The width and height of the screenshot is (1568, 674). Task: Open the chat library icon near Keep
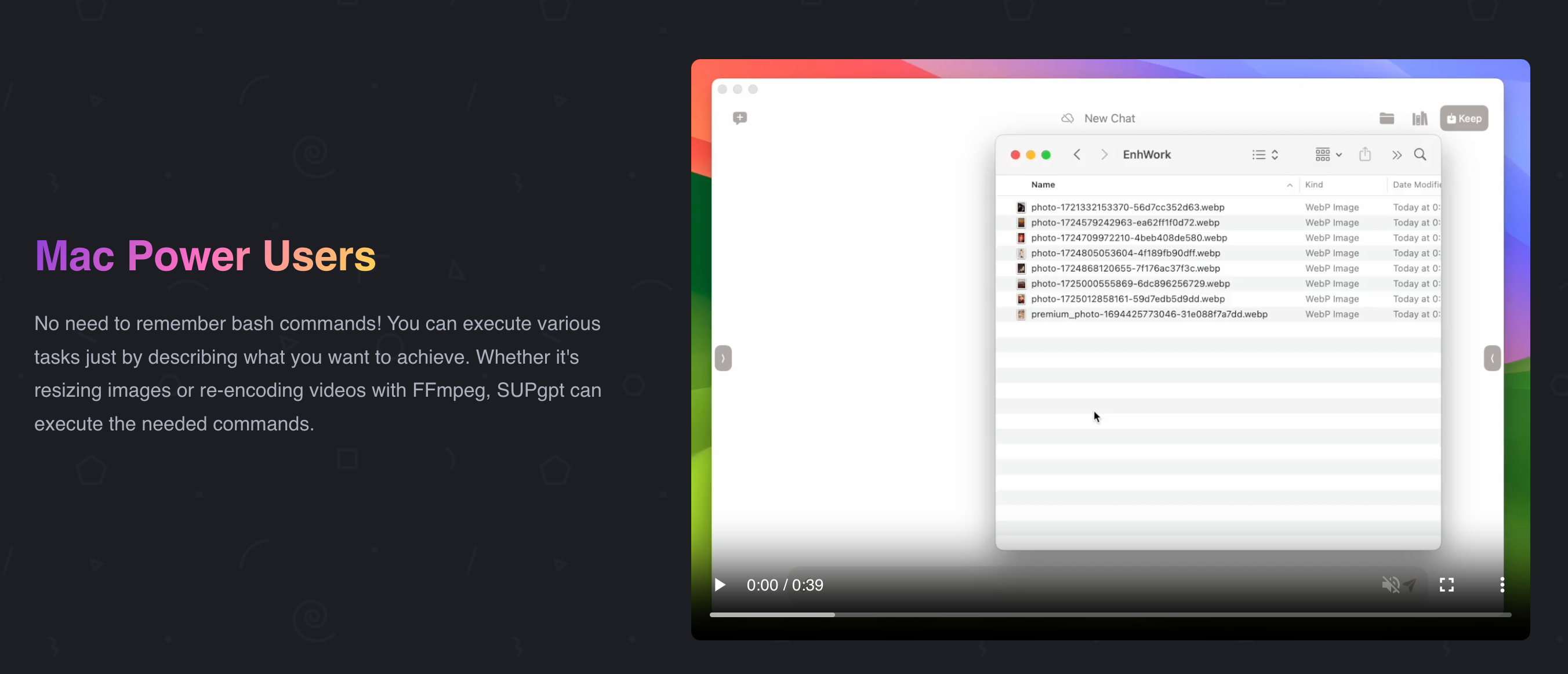pos(1420,118)
